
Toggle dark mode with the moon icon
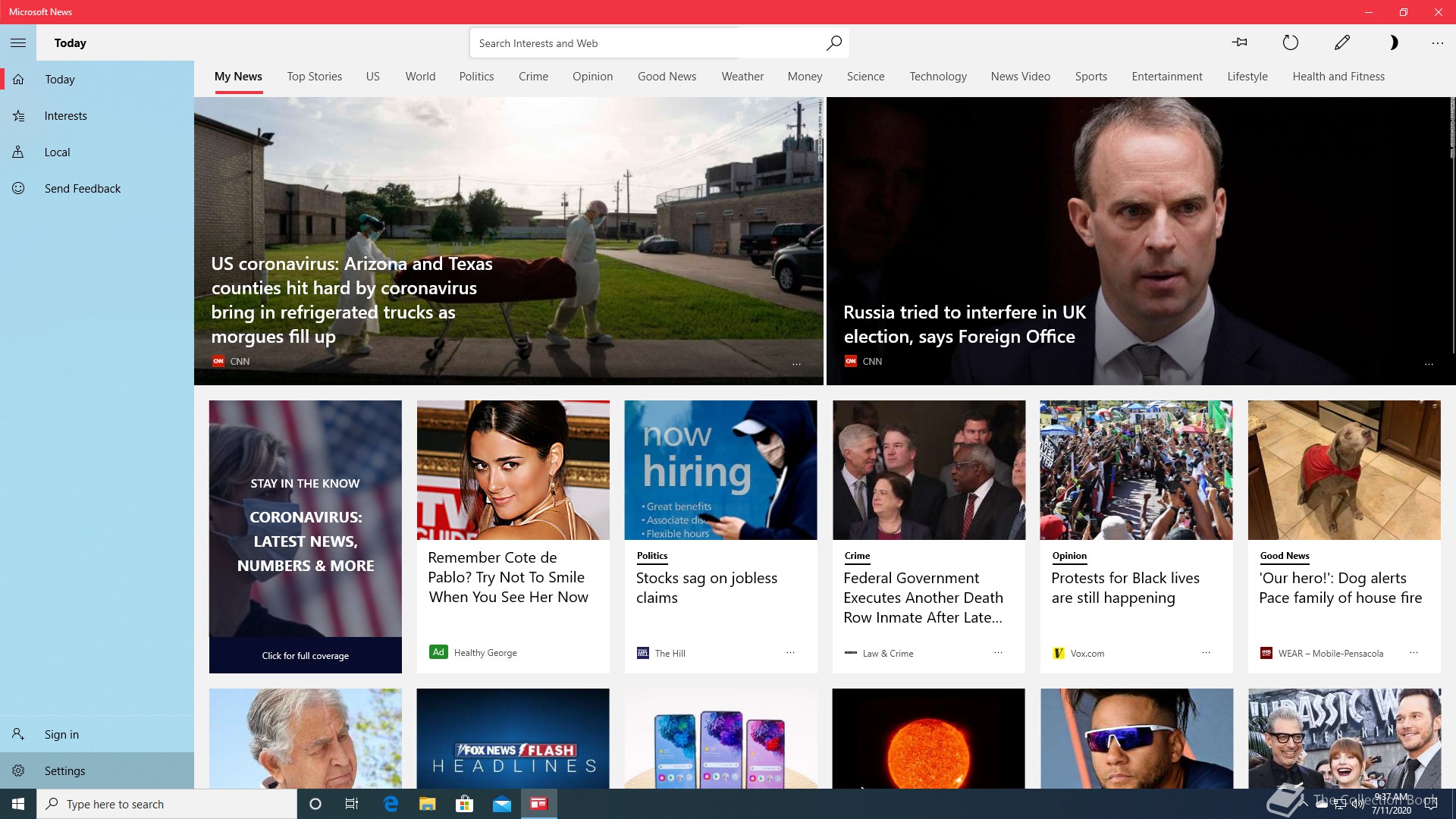pos(1393,42)
